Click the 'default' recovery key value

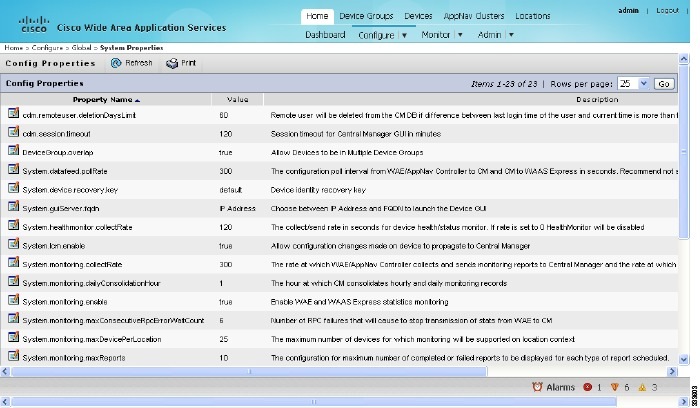coord(230,190)
